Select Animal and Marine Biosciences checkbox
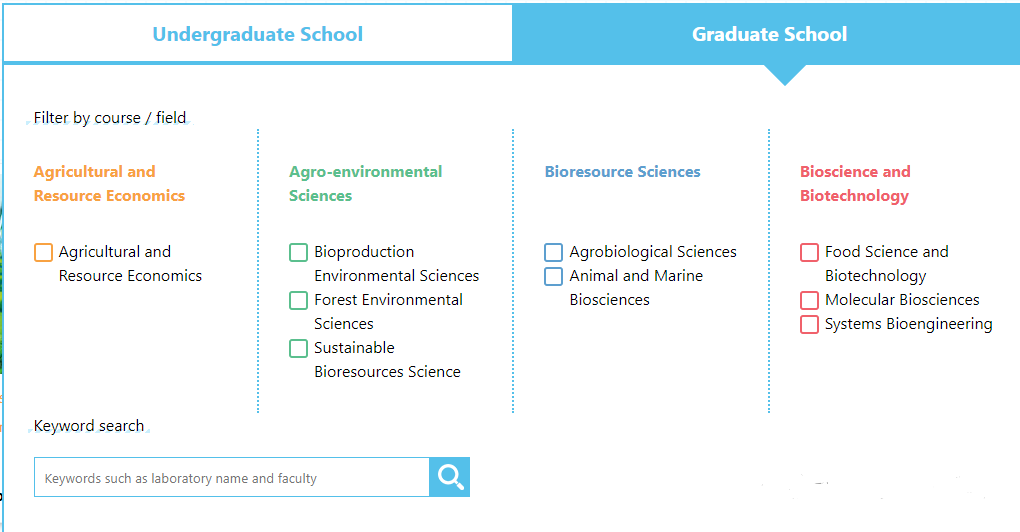Viewport: 1020px width, 532px height. click(x=553, y=276)
